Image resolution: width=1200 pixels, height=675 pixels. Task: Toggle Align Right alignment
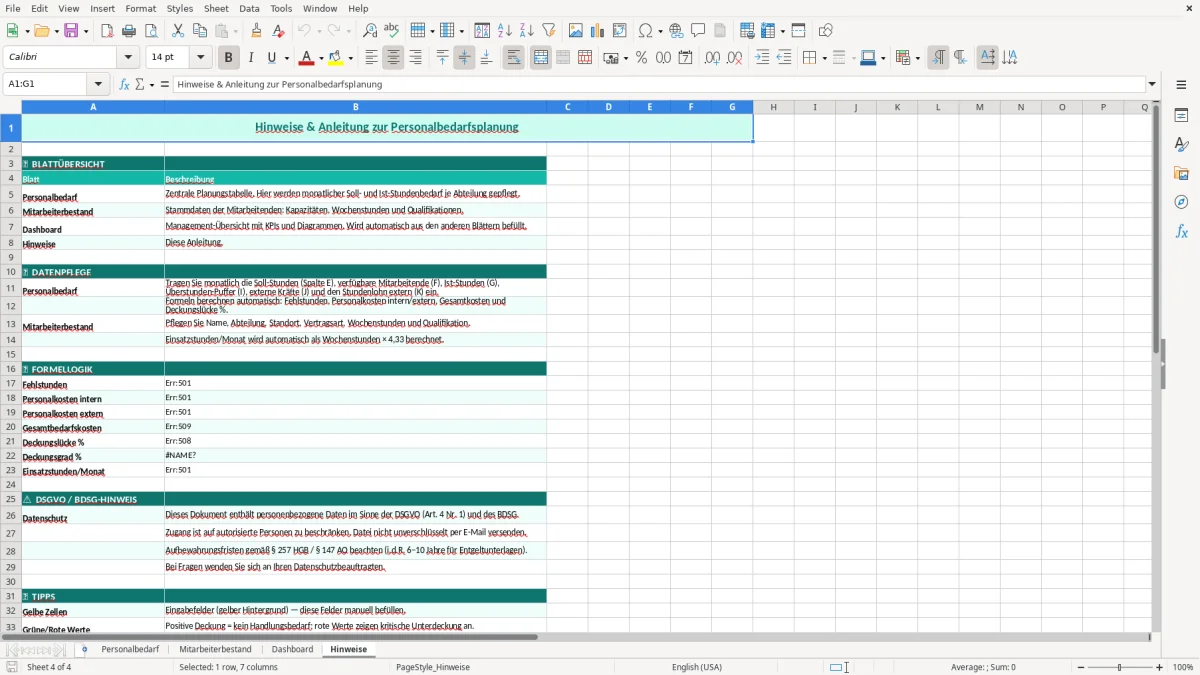point(415,58)
